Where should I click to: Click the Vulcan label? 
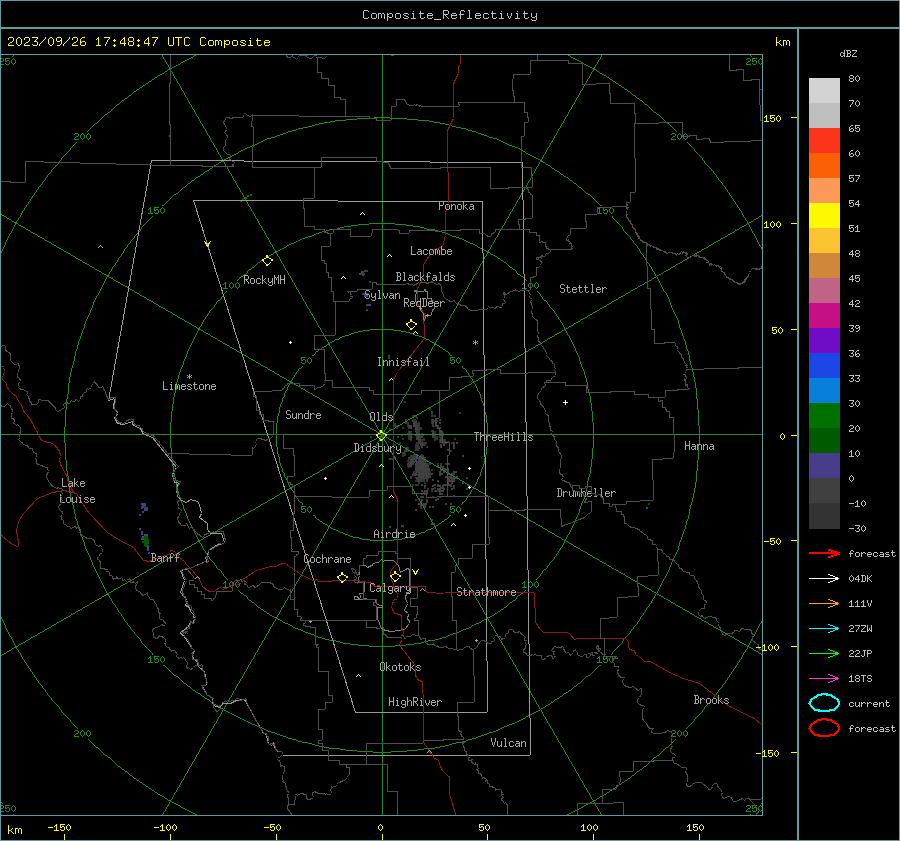(508, 743)
